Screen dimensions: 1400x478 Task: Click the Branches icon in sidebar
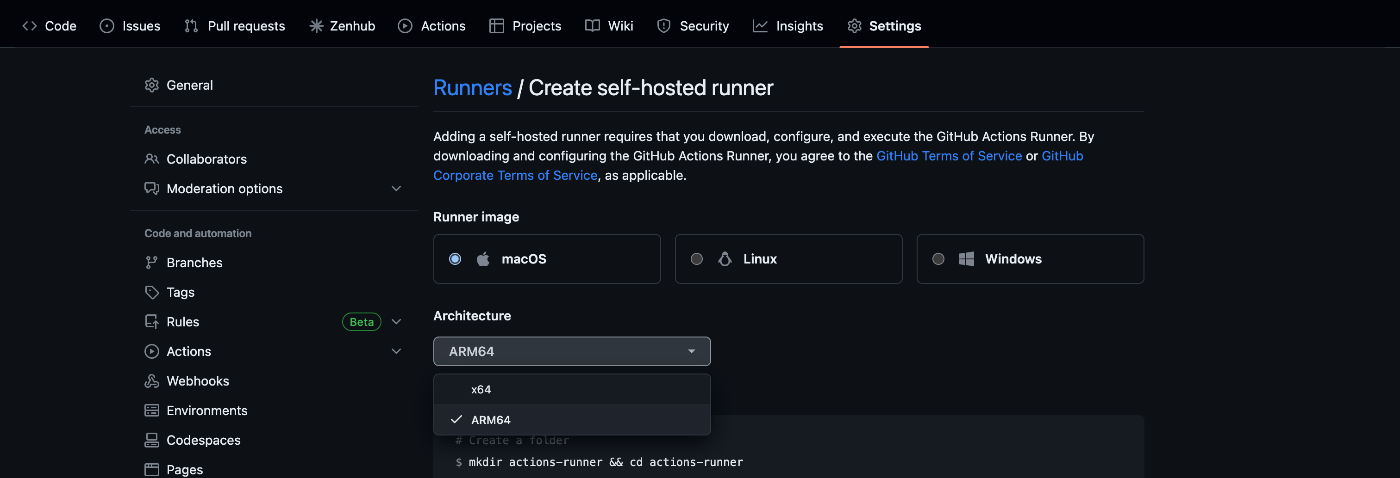(x=152, y=262)
